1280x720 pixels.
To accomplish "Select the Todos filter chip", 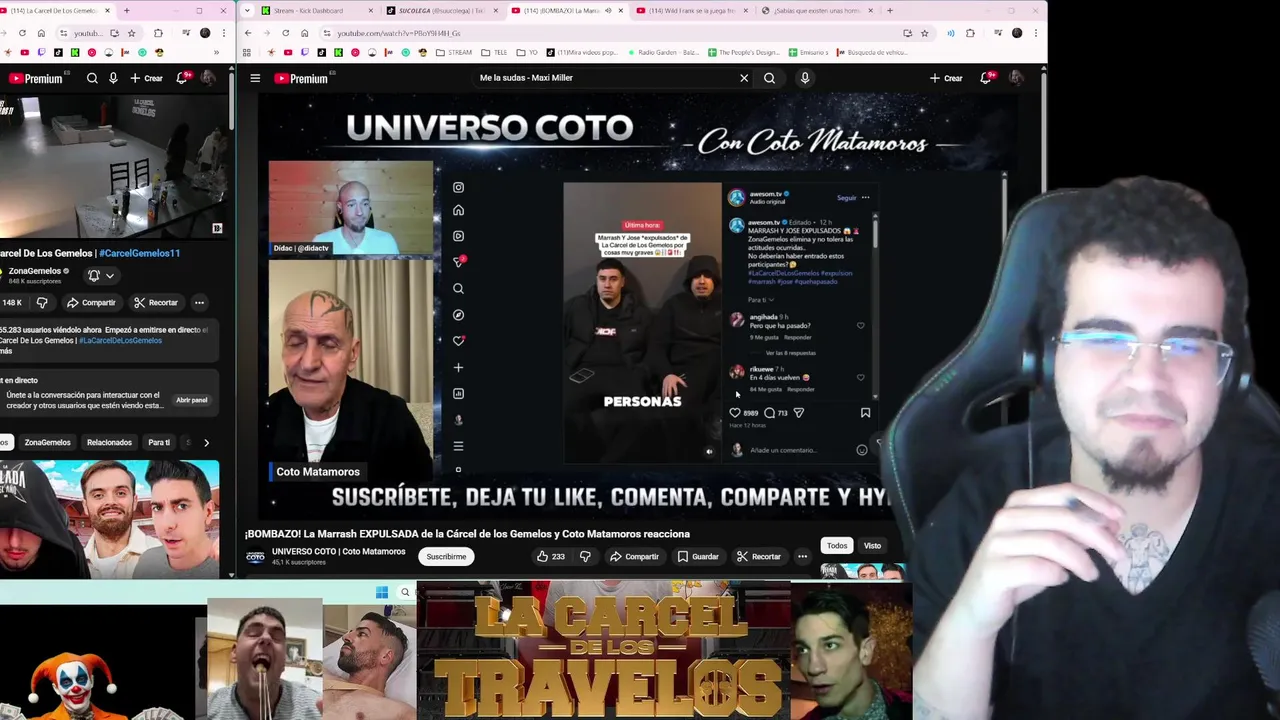I will pyautogui.click(x=837, y=545).
